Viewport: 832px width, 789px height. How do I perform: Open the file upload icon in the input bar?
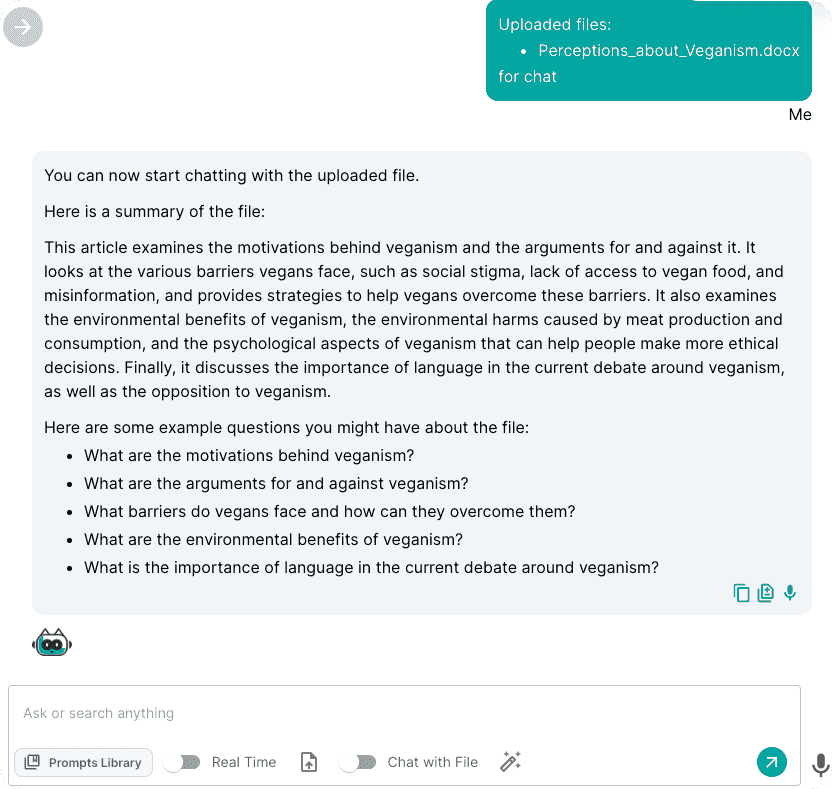308,762
